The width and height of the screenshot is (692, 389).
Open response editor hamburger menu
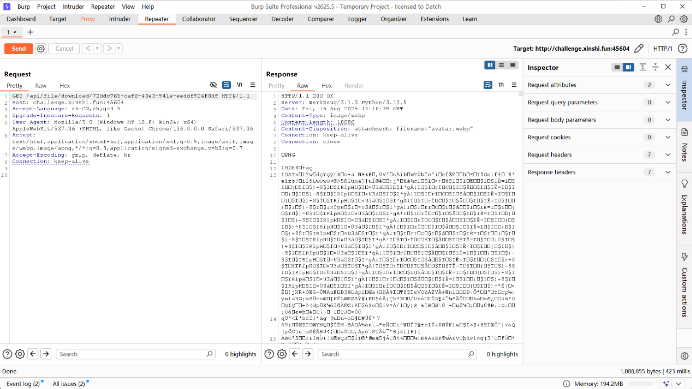(x=514, y=85)
